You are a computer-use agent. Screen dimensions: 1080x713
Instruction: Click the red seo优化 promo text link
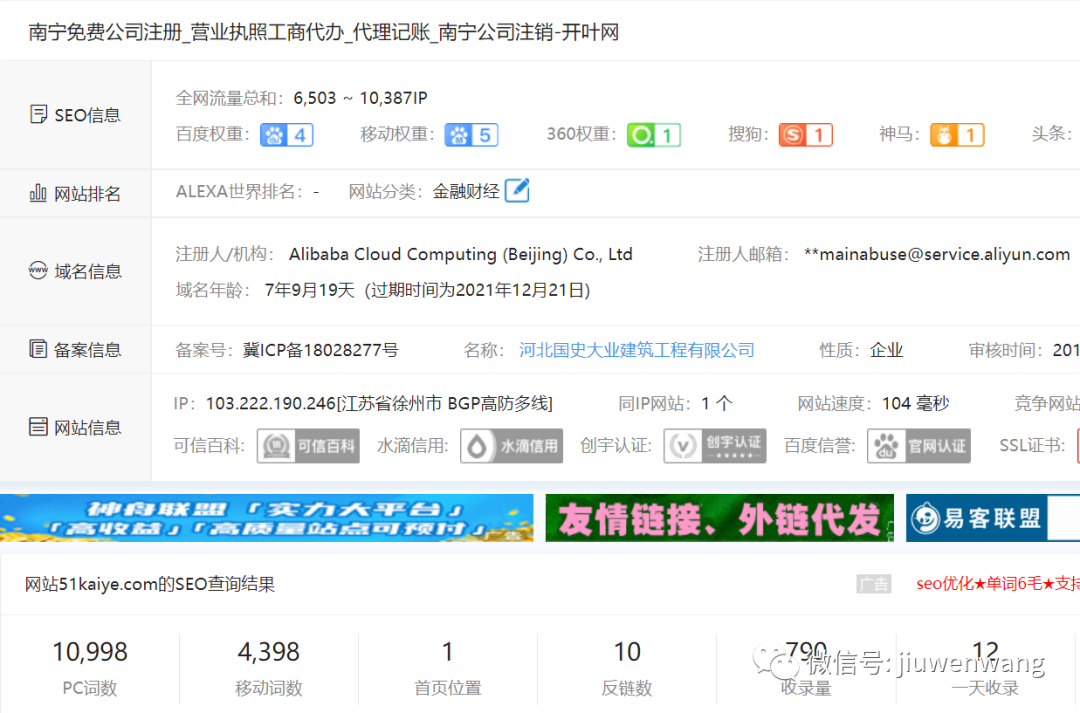[998, 583]
